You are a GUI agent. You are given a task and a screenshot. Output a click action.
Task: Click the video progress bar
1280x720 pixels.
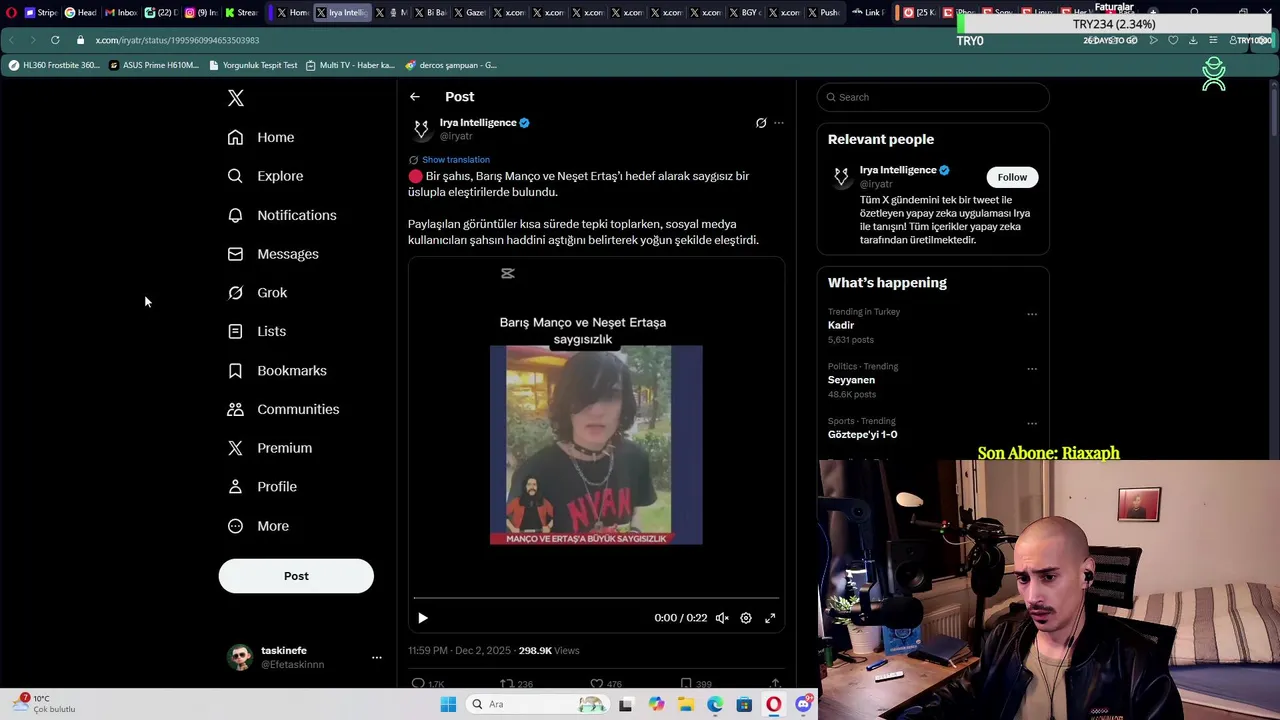pyautogui.click(x=596, y=598)
